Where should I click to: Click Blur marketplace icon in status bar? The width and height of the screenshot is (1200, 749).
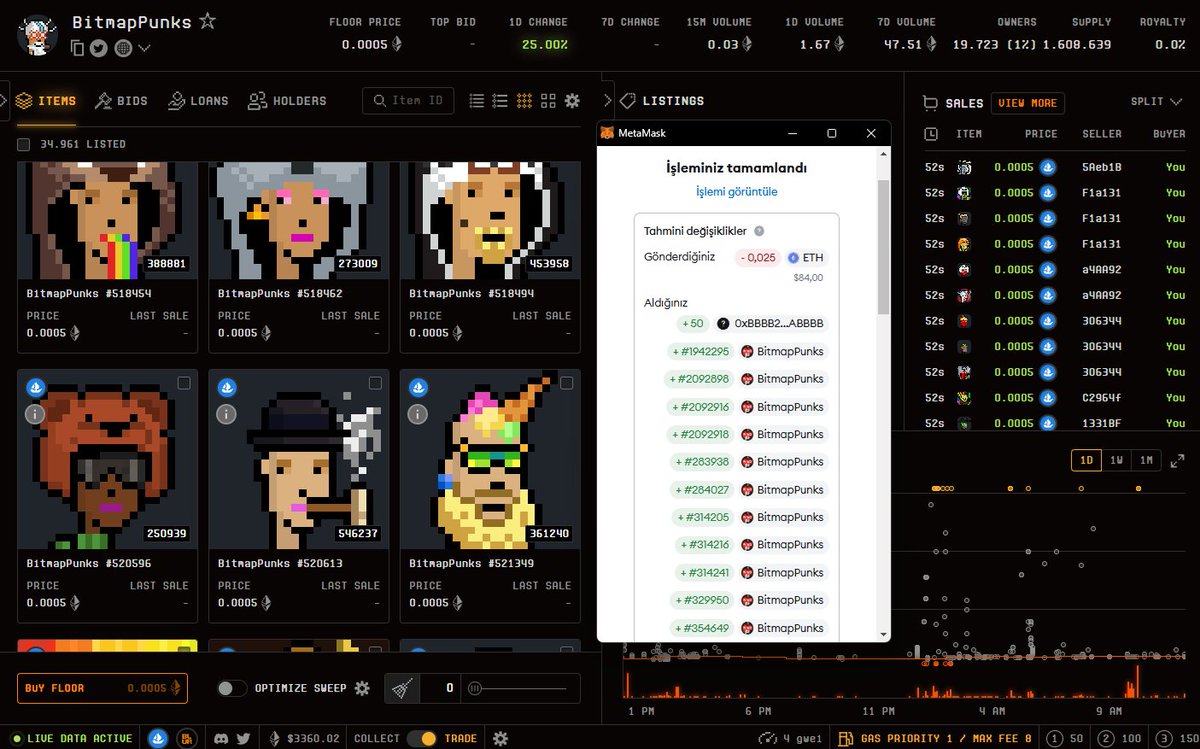click(185, 738)
